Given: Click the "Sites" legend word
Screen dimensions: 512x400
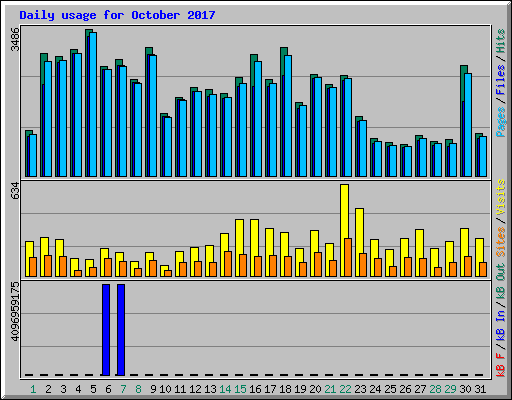Looking at the screenshot, I should click(x=501, y=242).
